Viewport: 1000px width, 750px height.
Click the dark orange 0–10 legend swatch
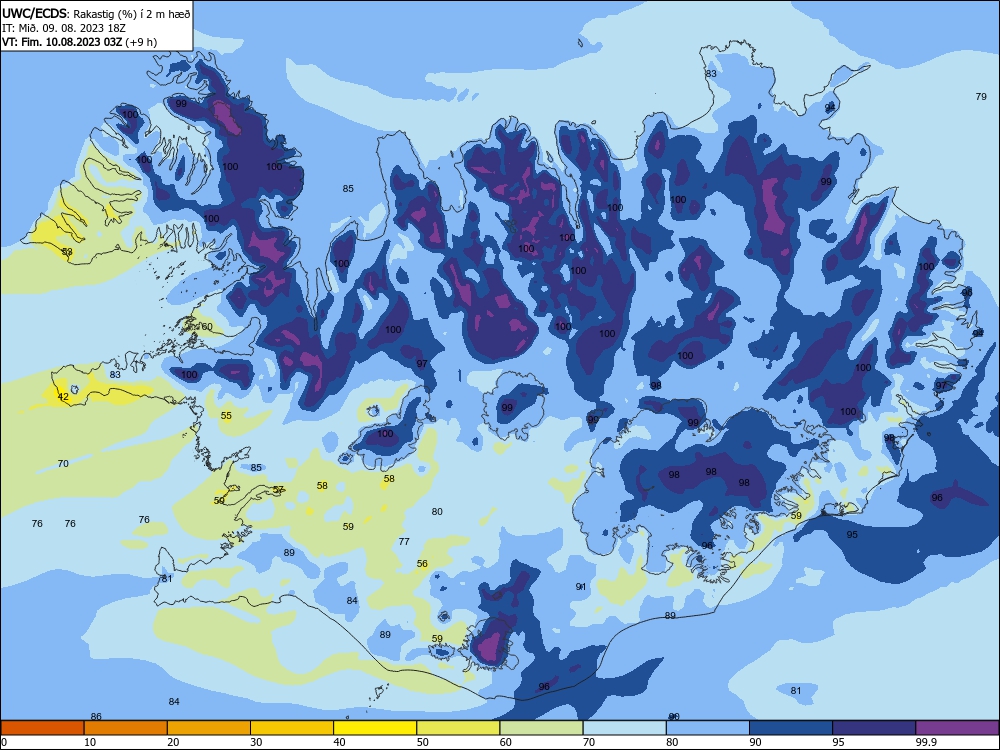pyautogui.click(x=42, y=728)
